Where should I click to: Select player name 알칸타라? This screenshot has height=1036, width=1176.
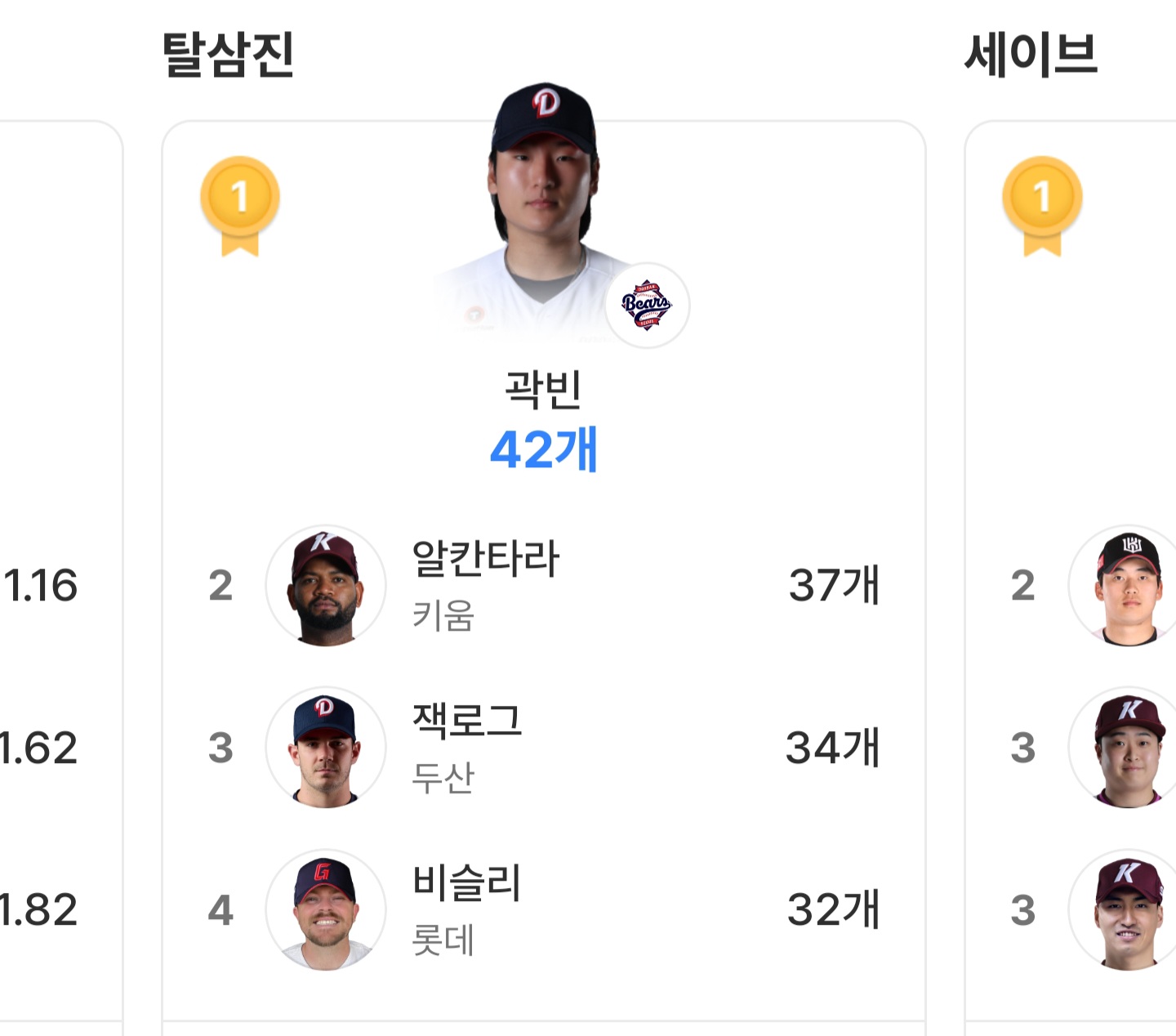pyautogui.click(x=486, y=560)
